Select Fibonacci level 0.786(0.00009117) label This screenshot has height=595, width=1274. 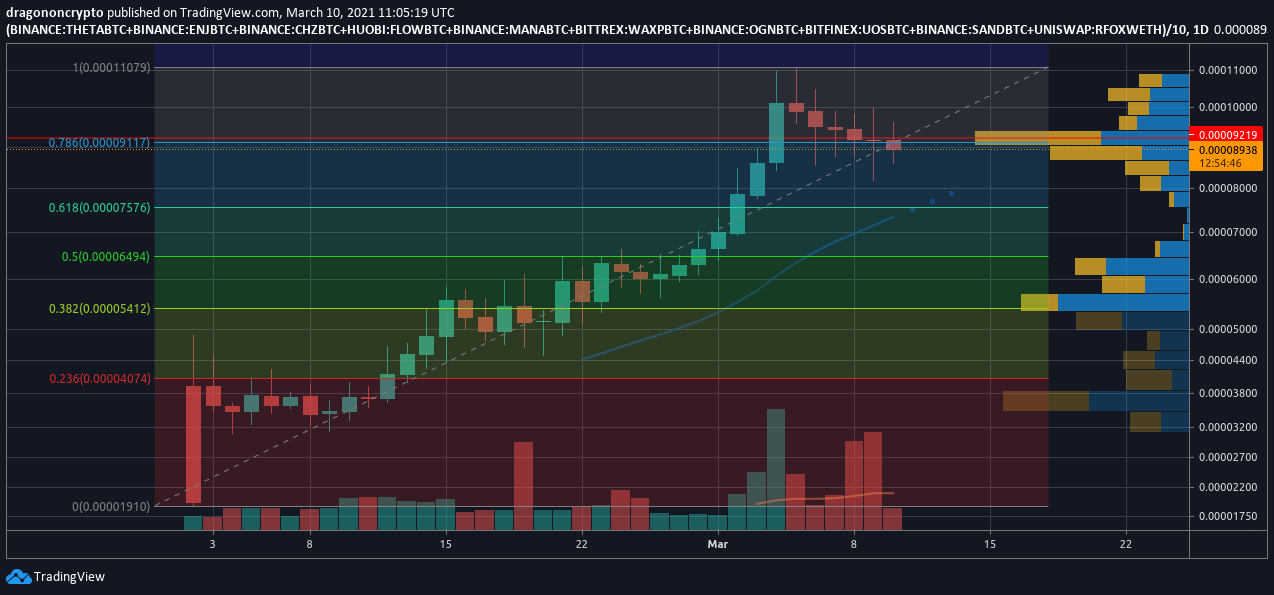(99, 143)
